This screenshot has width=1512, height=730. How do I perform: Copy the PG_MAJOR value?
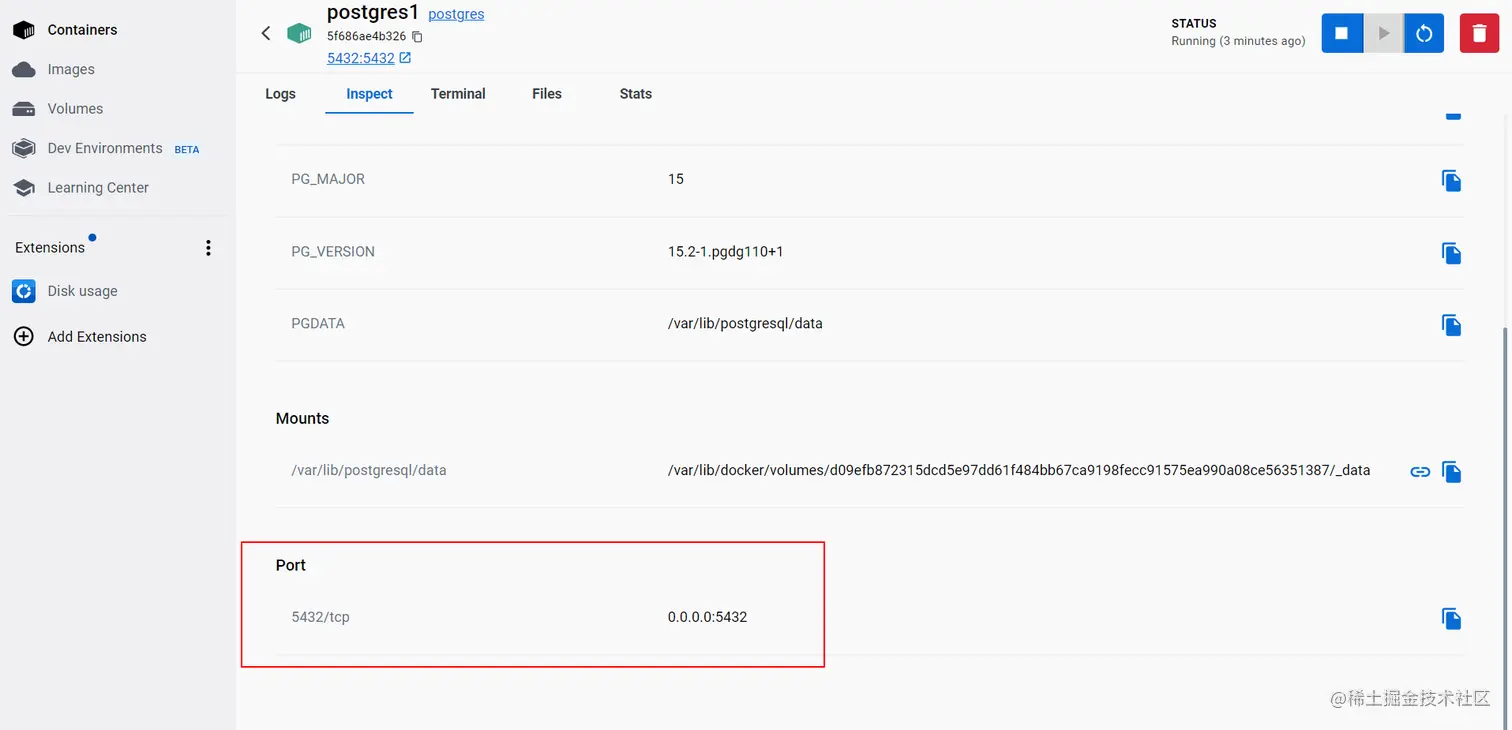(1451, 180)
